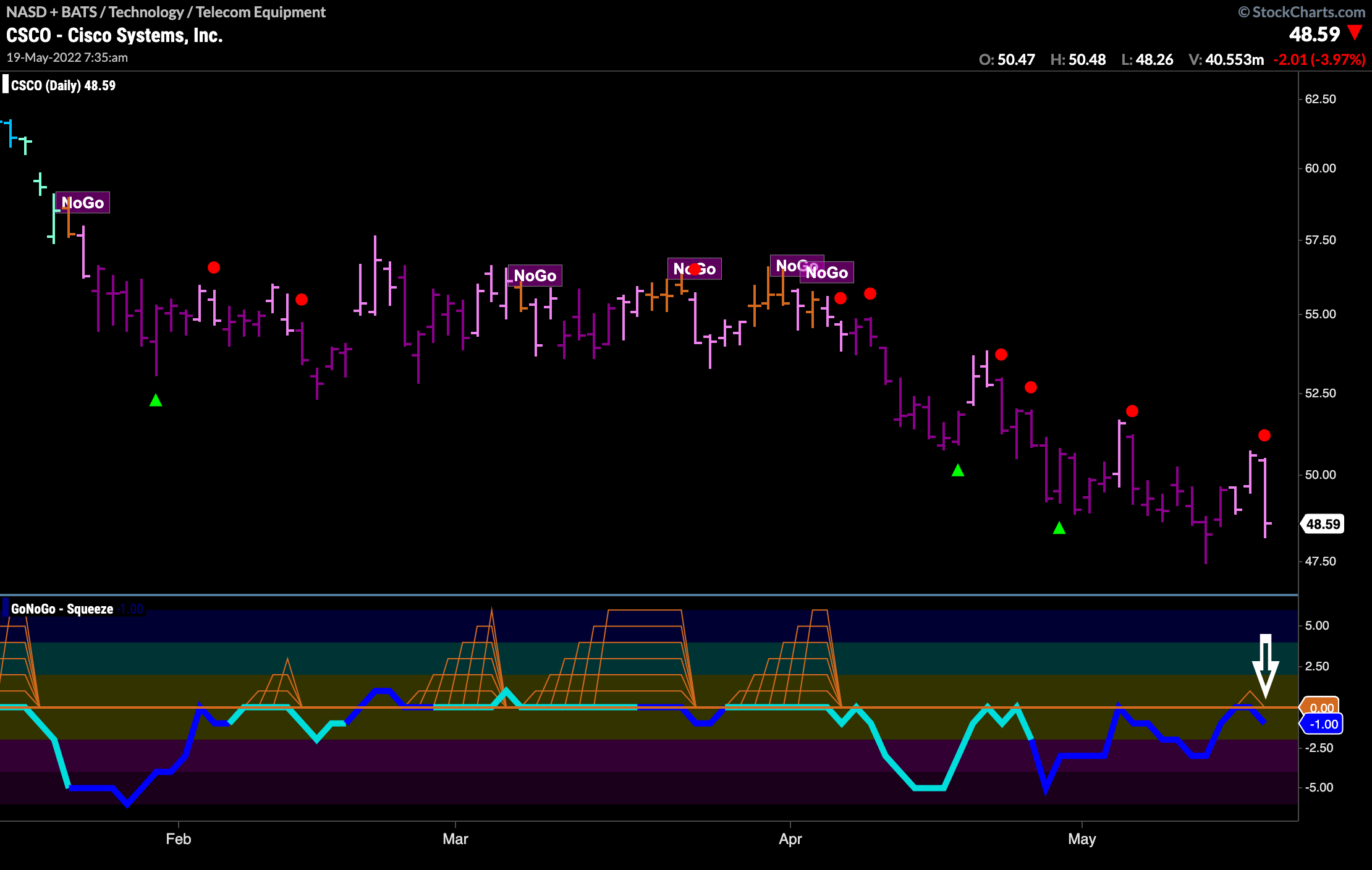The height and width of the screenshot is (870, 1372).
Task: Click the StockCharts.com copyright text
Action: 1302,12
